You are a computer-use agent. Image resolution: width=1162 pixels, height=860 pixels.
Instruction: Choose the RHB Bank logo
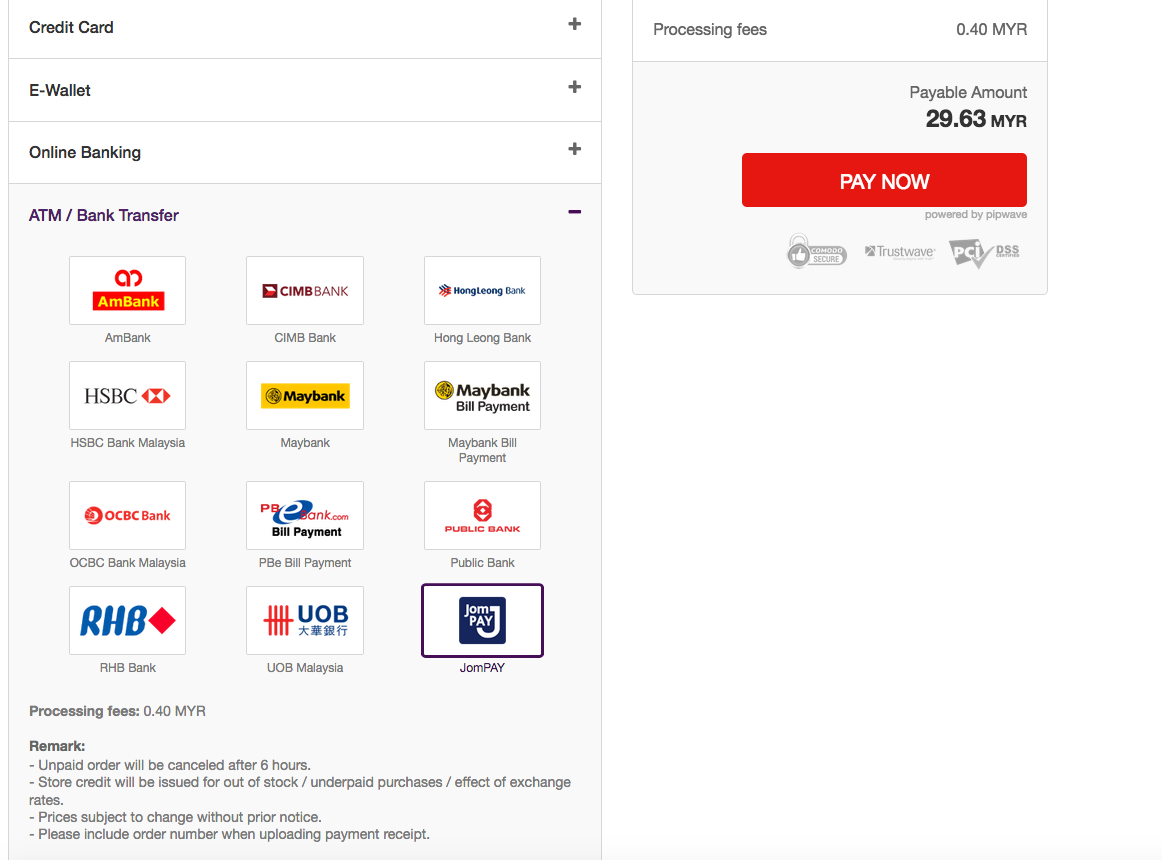coord(127,620)
